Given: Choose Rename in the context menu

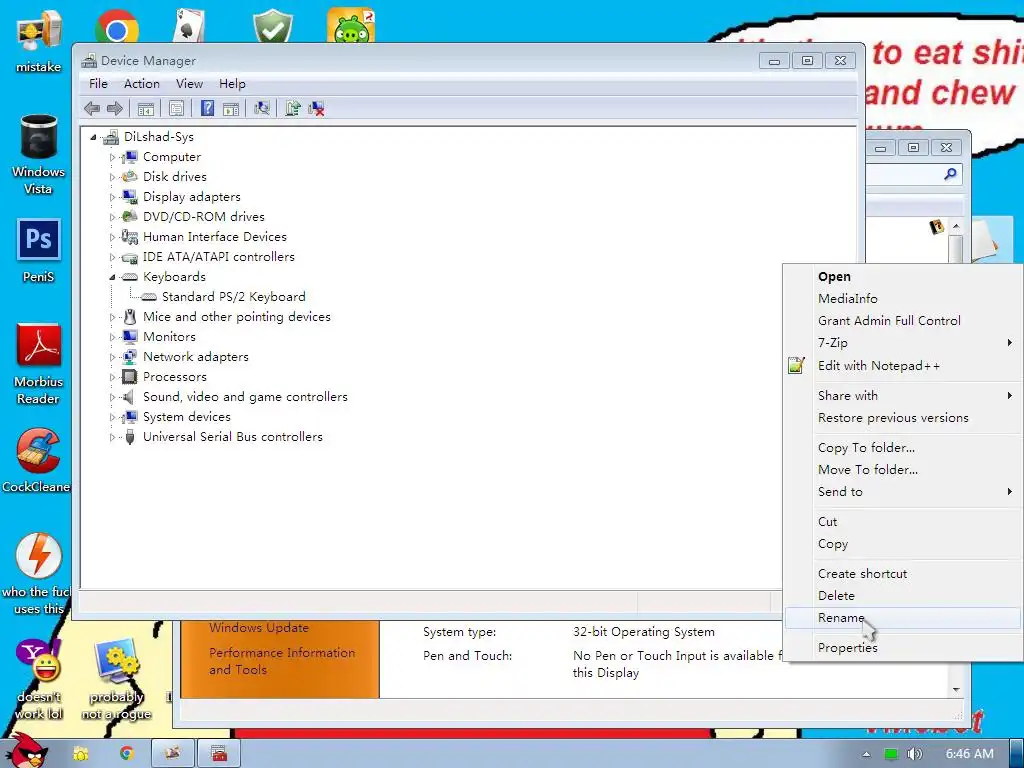Looking at the screenshot, I should pos(903,618).
